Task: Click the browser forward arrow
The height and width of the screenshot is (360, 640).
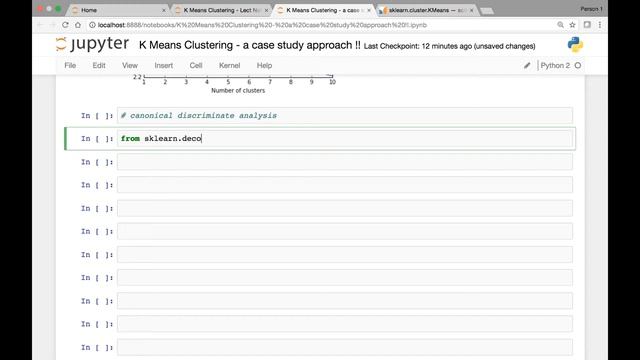Action: pos(52,25)
